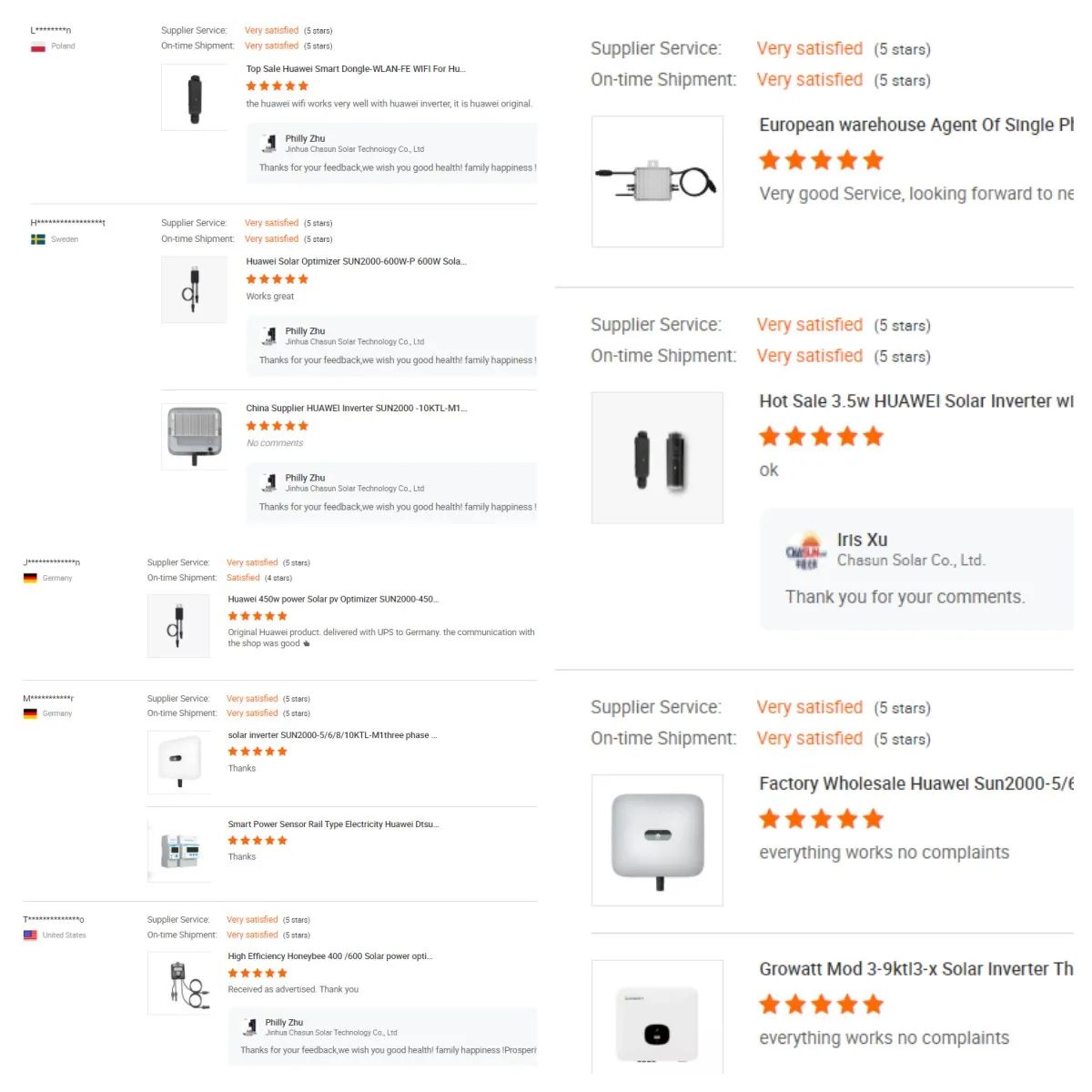This screenshot has height=1092, width=1092.
Task: Click Philly Zhu avatar under Honeybee optimizer review
Action: (x=249, y=1027)
